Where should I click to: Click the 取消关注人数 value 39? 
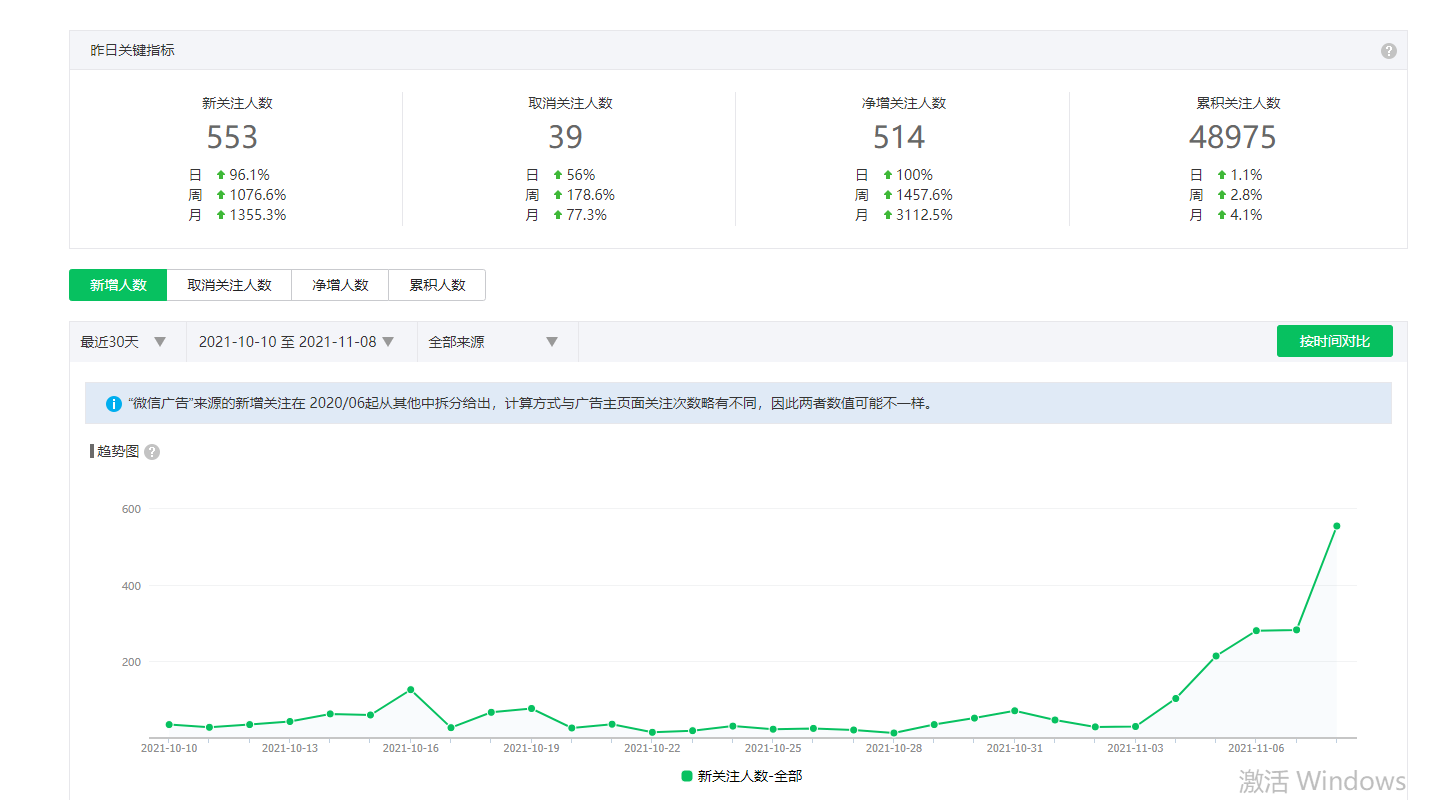click(565, 137)
